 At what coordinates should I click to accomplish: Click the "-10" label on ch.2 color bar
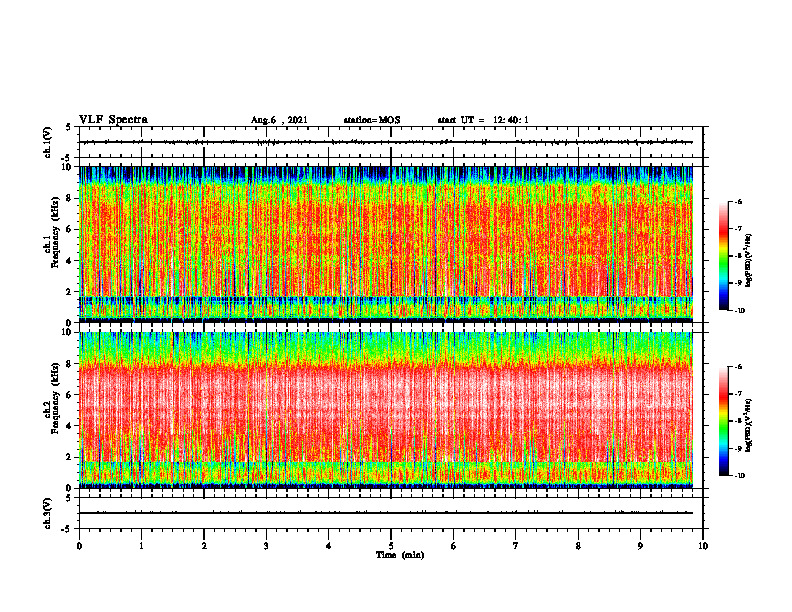pos(739,476)
